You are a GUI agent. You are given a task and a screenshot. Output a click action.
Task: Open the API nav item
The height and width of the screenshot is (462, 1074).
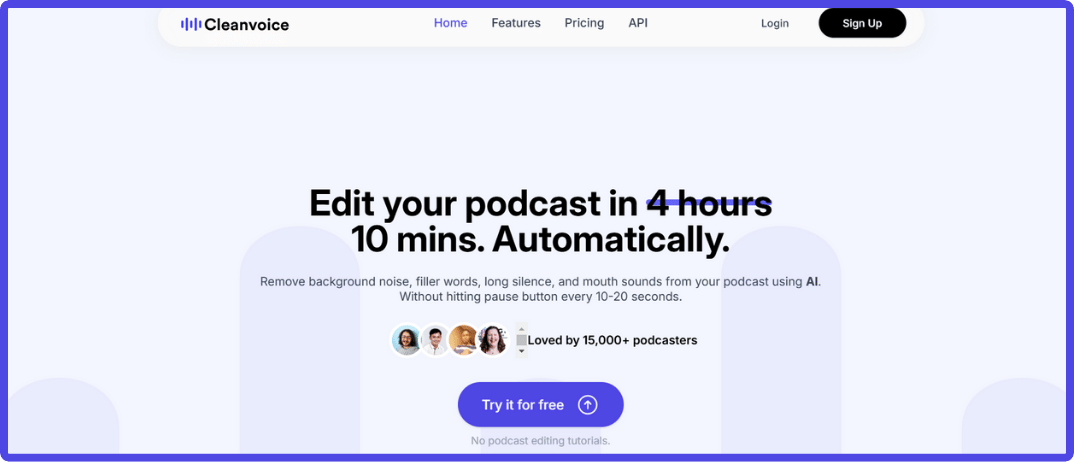638,23
